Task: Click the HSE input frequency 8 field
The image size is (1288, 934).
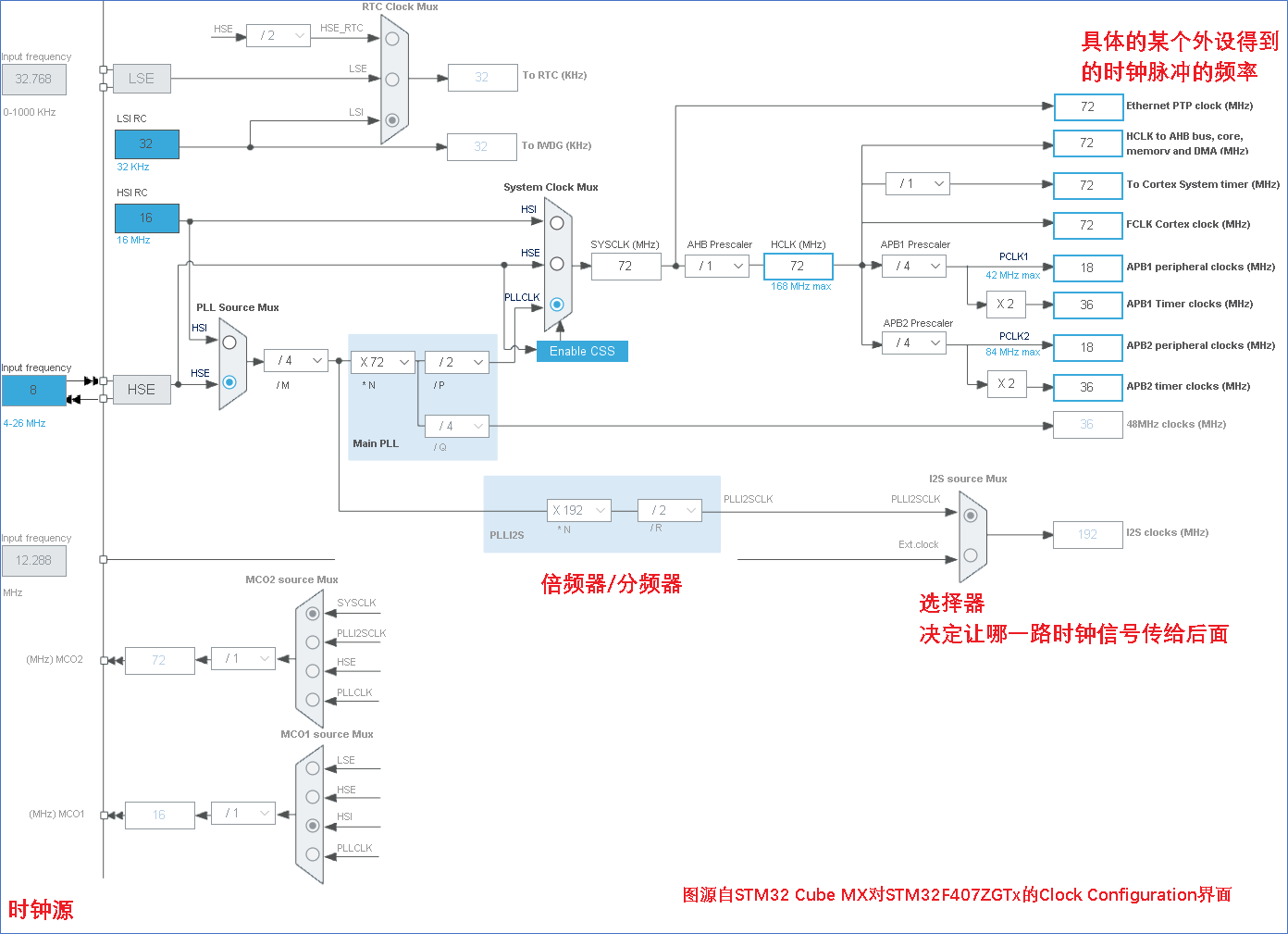Action: (34, 390)
